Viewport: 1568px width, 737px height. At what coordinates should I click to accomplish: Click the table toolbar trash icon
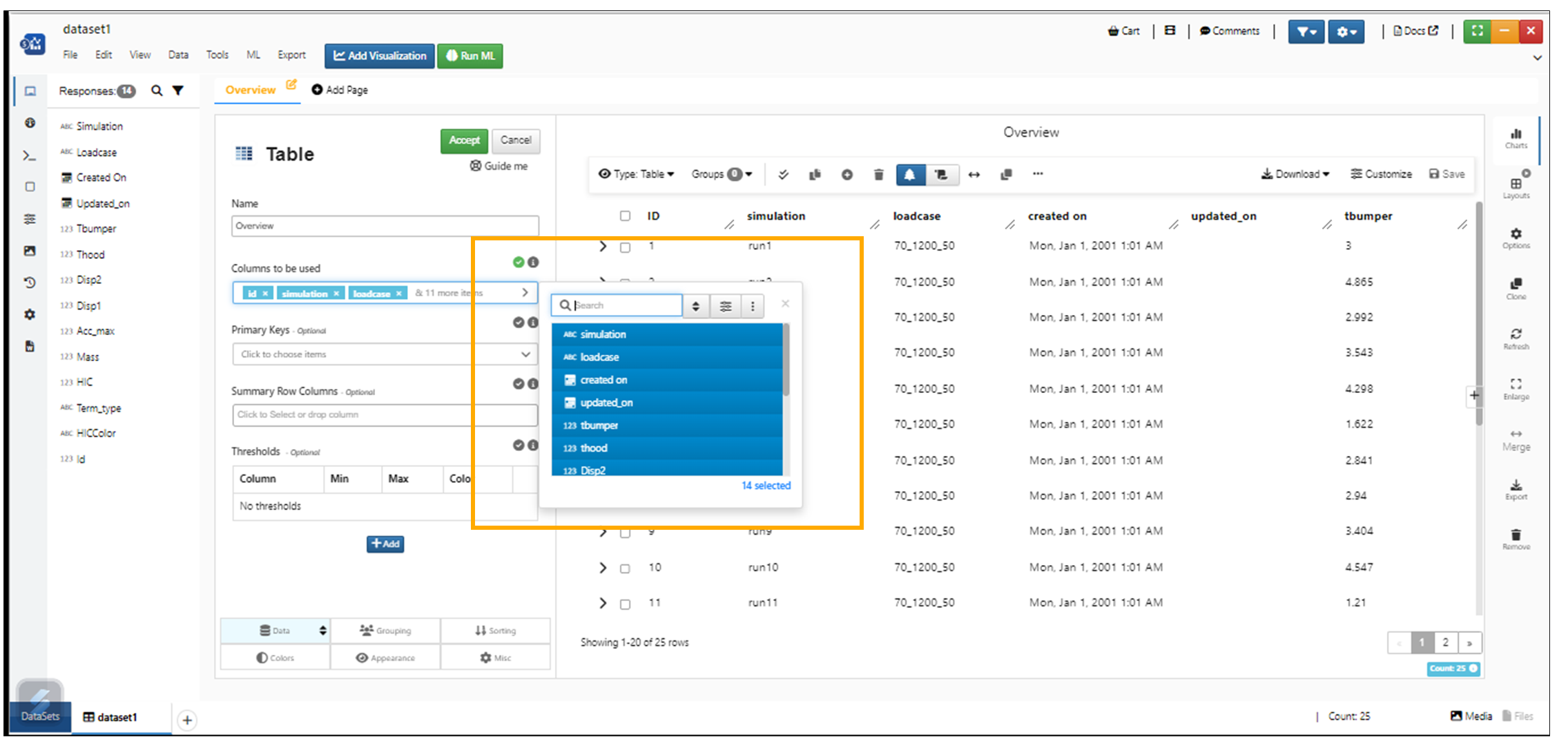(x=878, y=175)
